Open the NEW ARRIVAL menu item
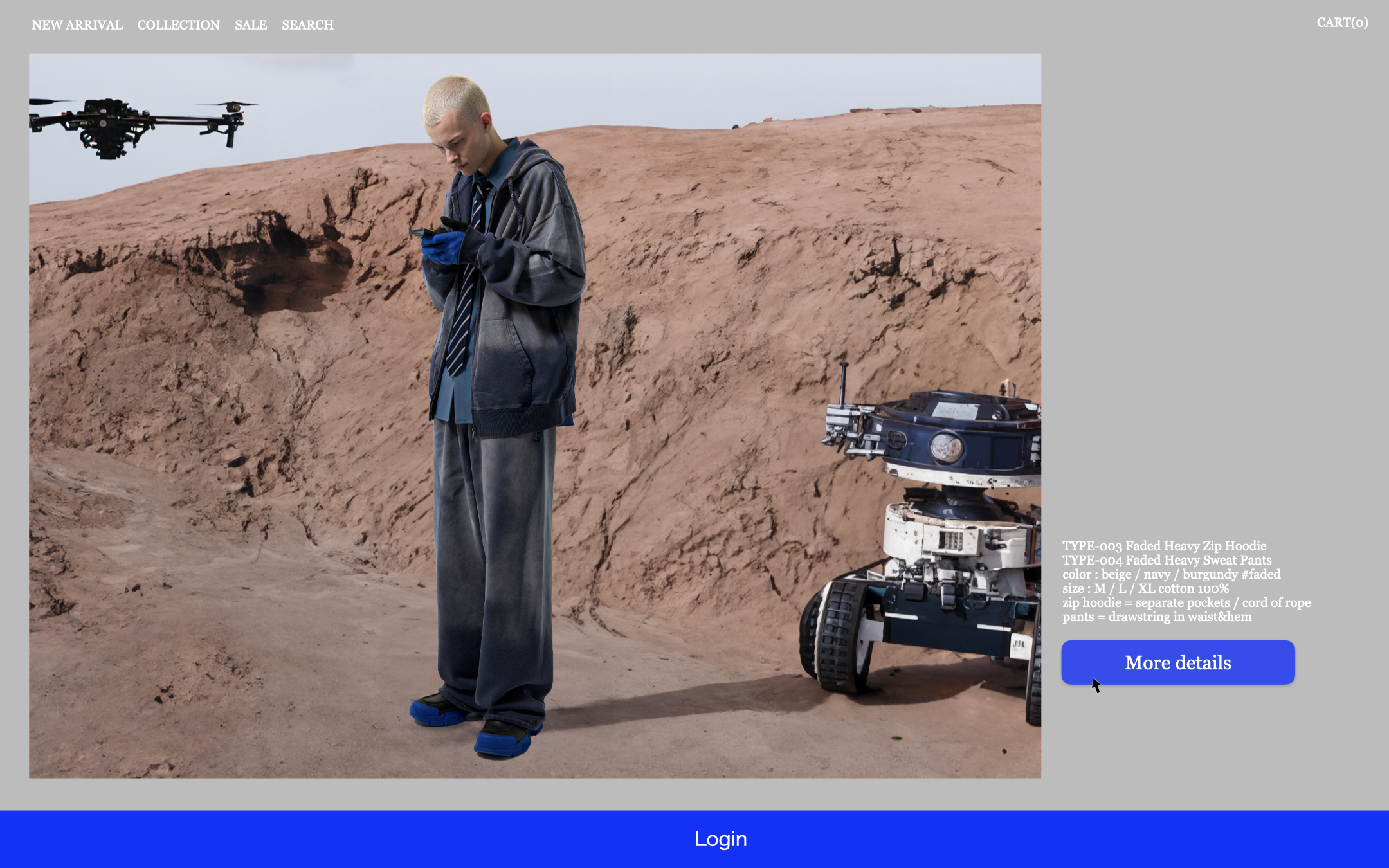This screenshot has height=868, width=1389. click(x=77, y=25)
